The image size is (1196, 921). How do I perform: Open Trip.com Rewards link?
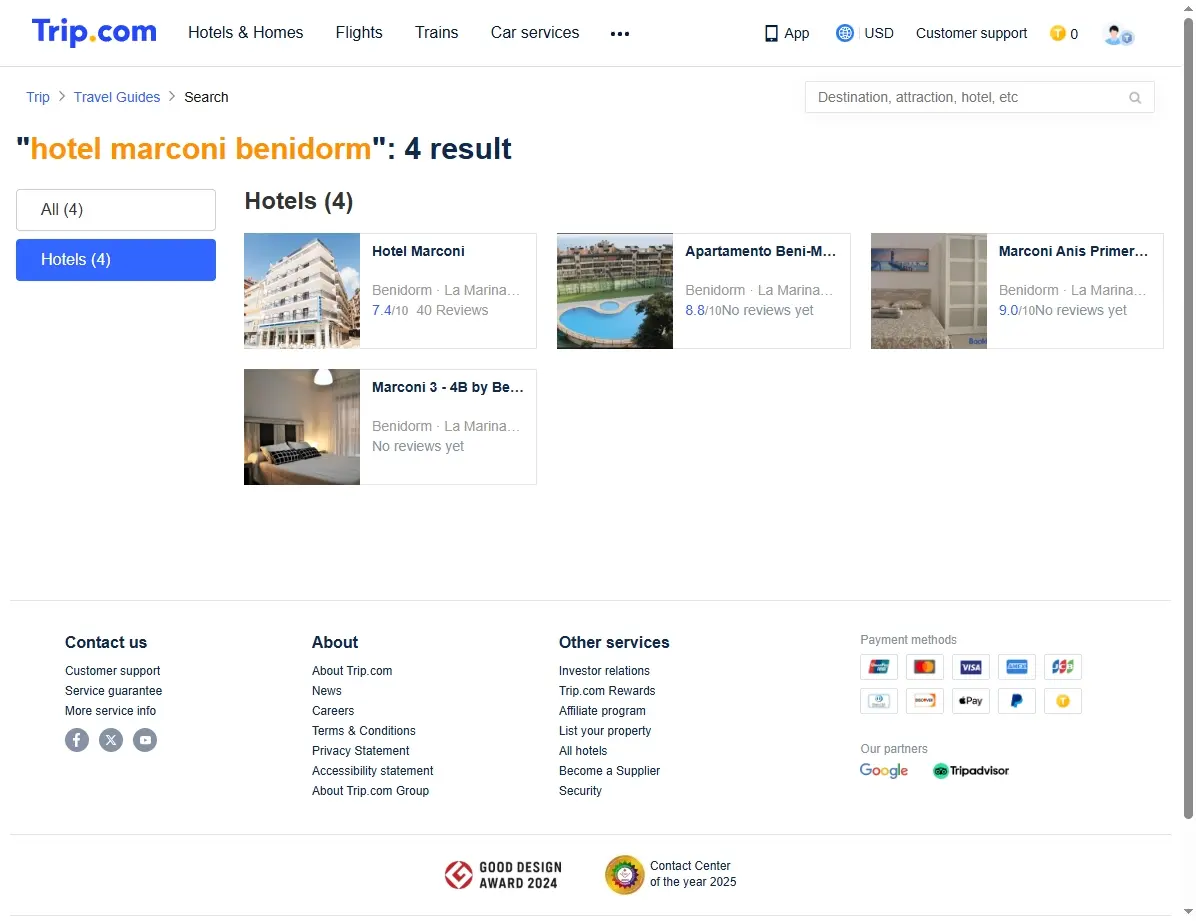point(607,691)
